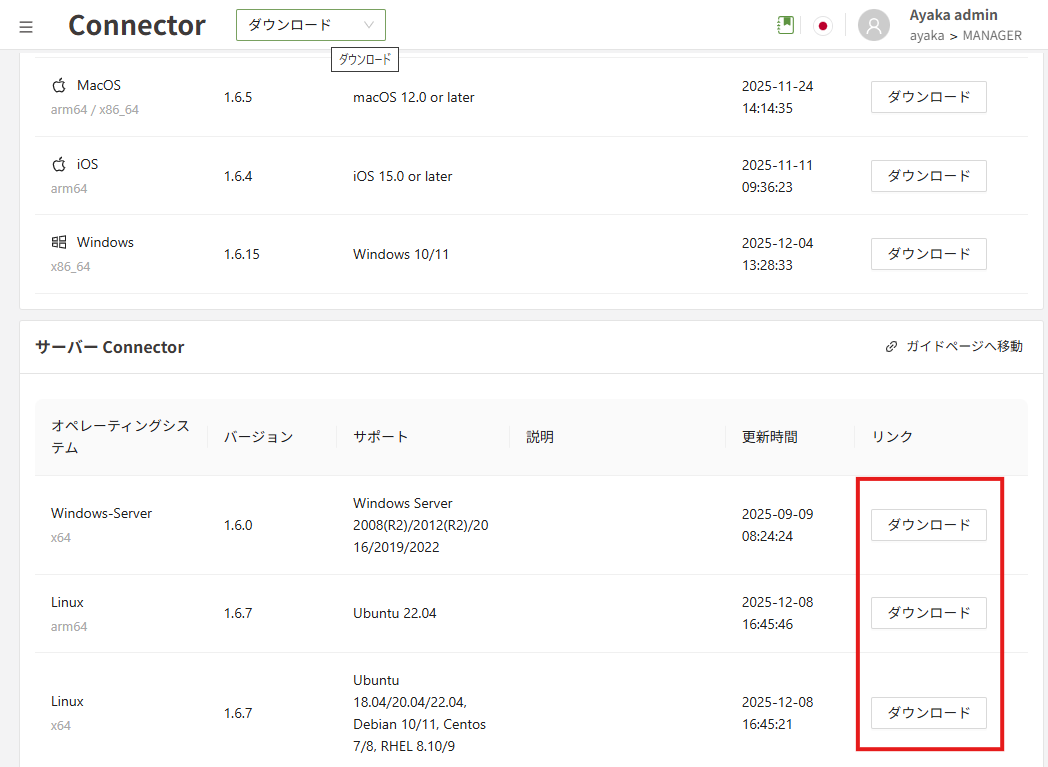Viewport: 1048px width, 767px height.
Task: Open the hamburger menu icon
Action: pyautogui.click(x=26, y=26)
